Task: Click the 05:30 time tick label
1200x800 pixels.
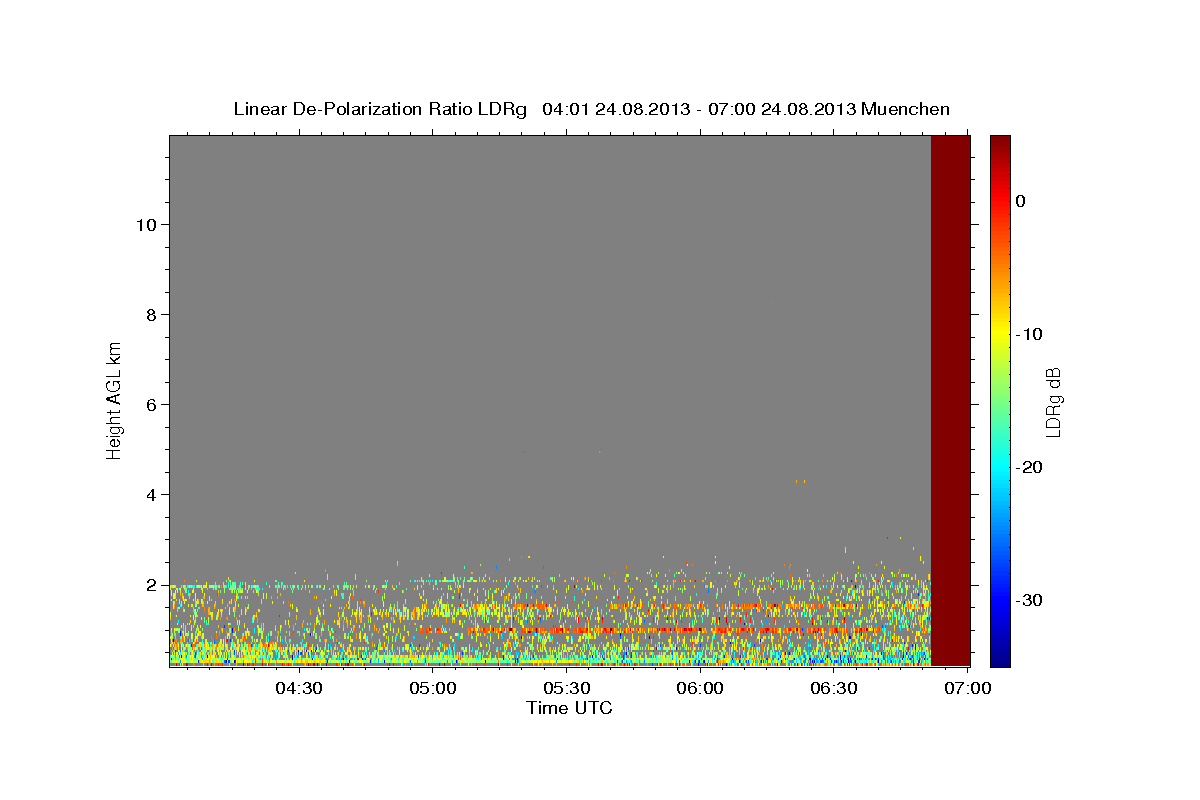Action: coord(566,688)
